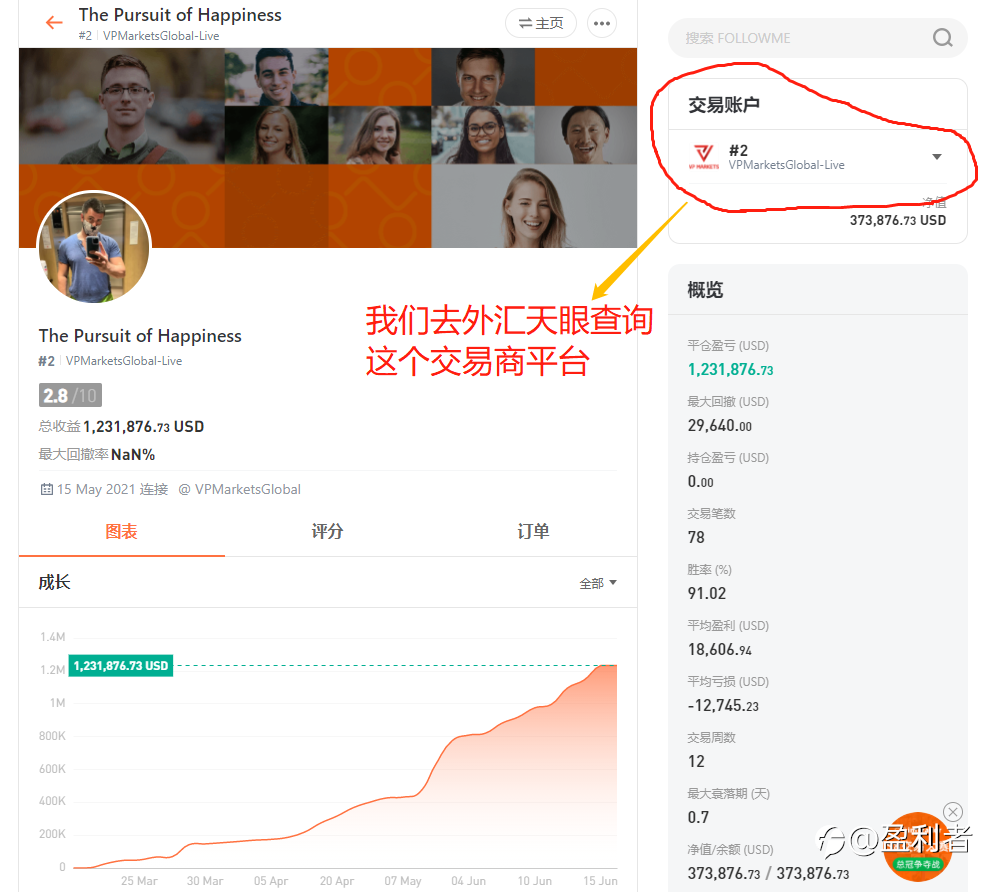The height and width of the screenshot is (892, 983).
Task: Click the 最大回撤率 NaN% text
Action: 97,454
